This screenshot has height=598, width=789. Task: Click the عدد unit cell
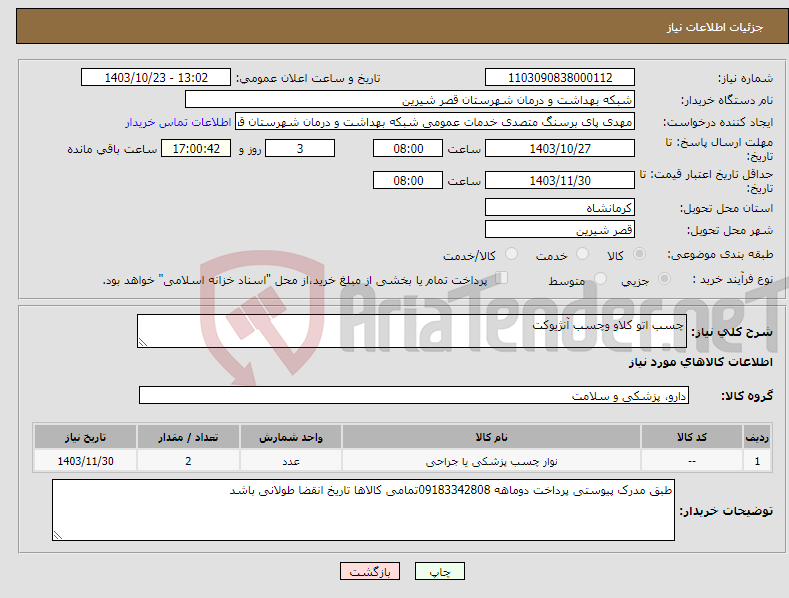click(291, 461)
